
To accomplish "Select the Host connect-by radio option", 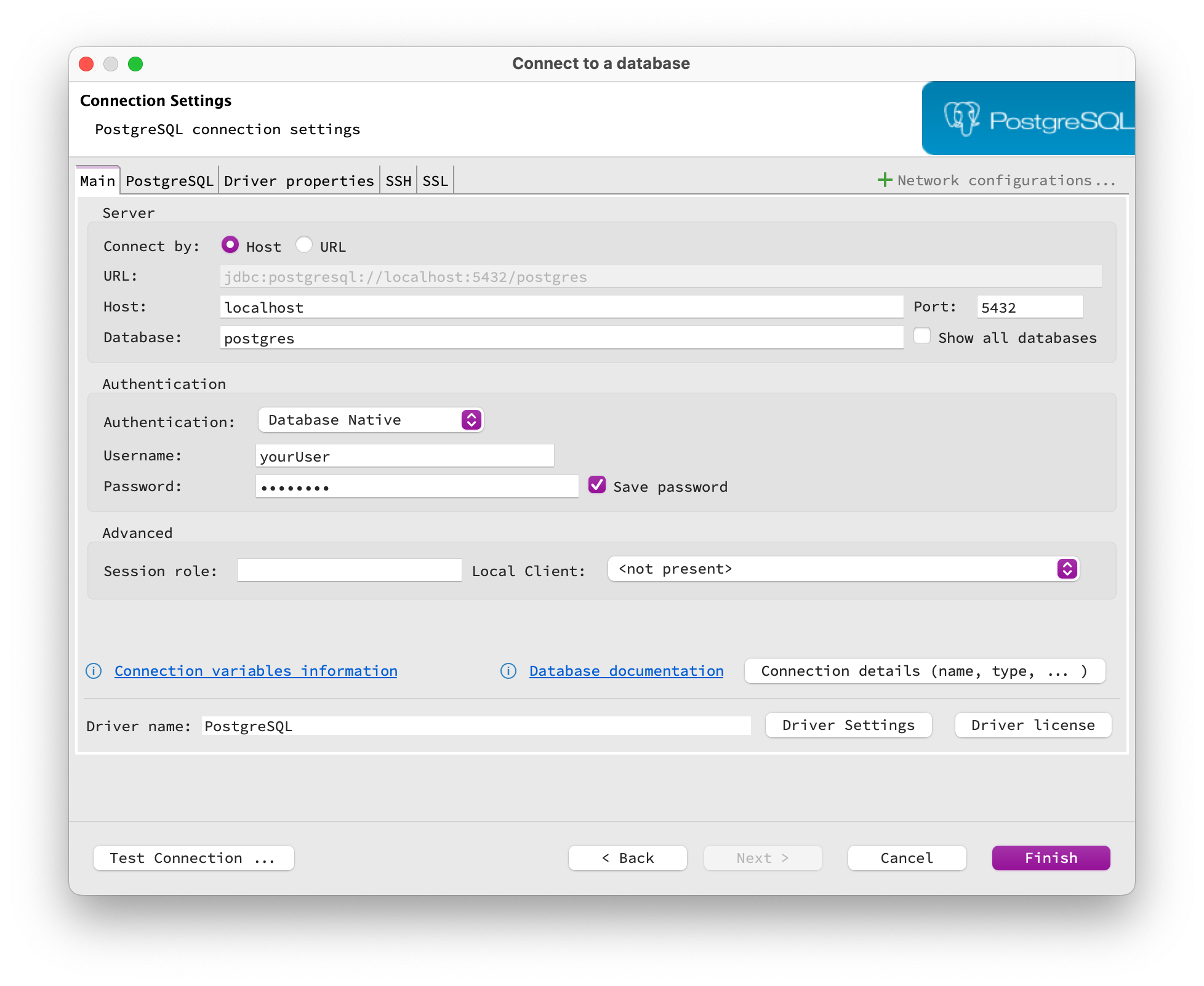I will (x=230, y=245).
